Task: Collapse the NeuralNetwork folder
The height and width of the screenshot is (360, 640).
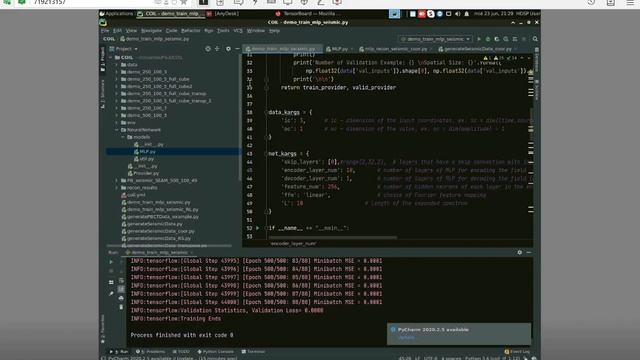Action: [x=117, y=130]
